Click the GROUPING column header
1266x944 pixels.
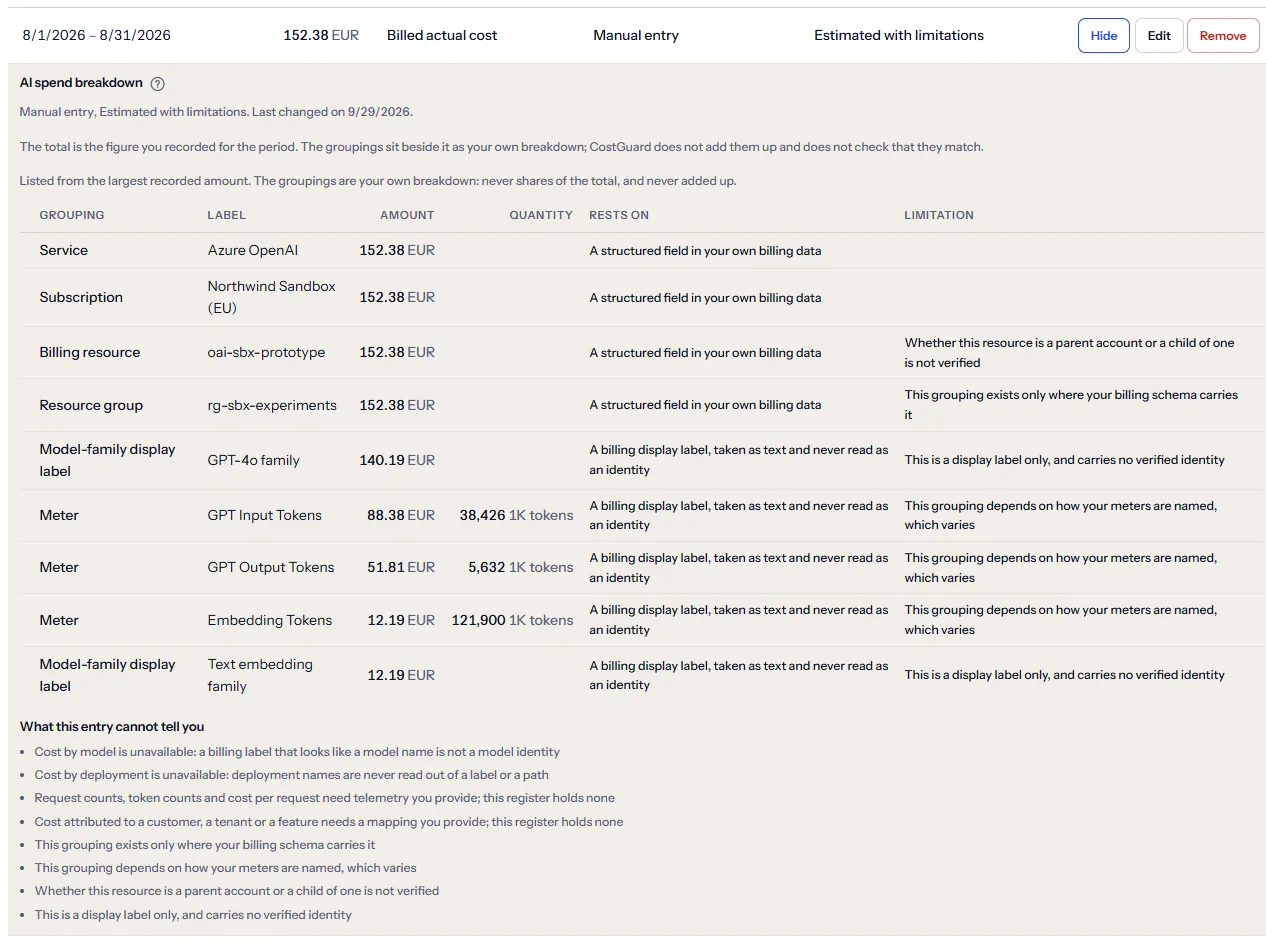click(72, 215)
